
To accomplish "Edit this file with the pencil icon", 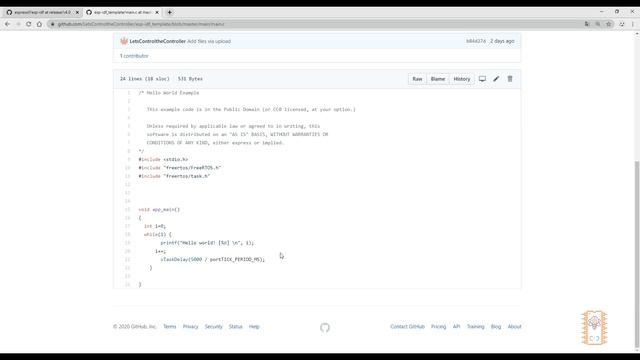I will [496, 79].
